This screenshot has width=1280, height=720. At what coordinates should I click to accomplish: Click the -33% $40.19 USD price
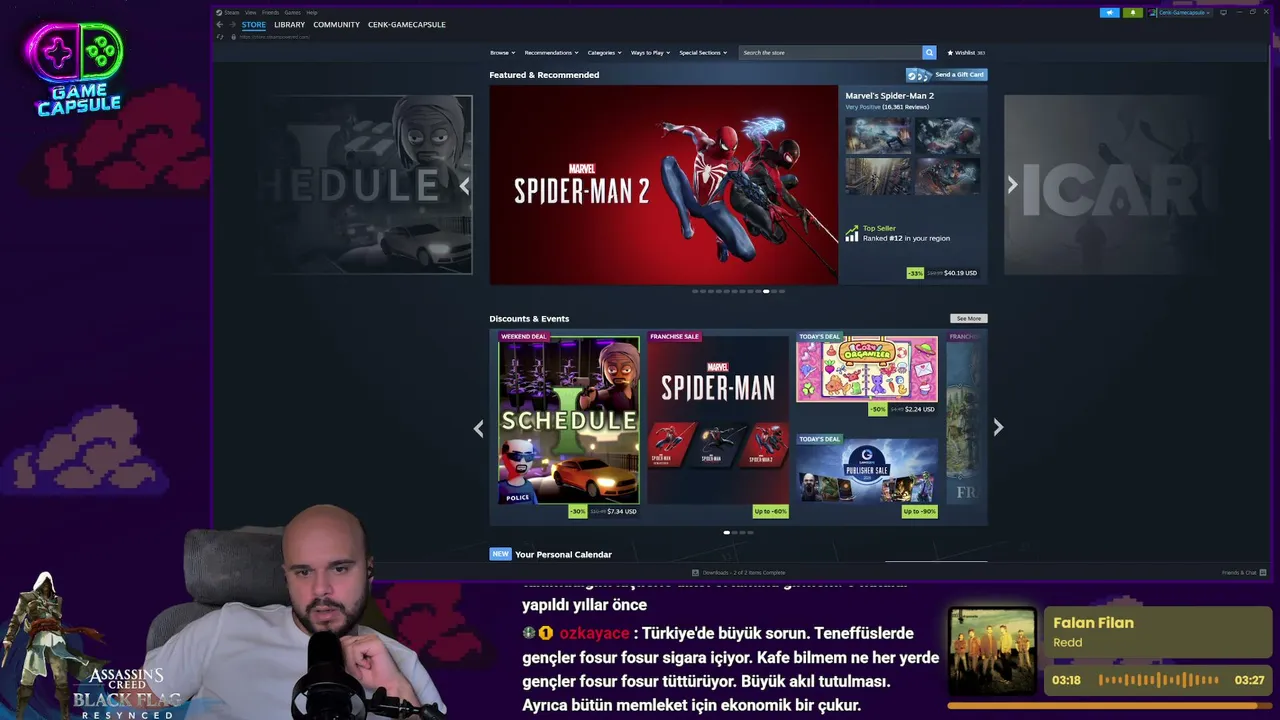click(943, 273)
